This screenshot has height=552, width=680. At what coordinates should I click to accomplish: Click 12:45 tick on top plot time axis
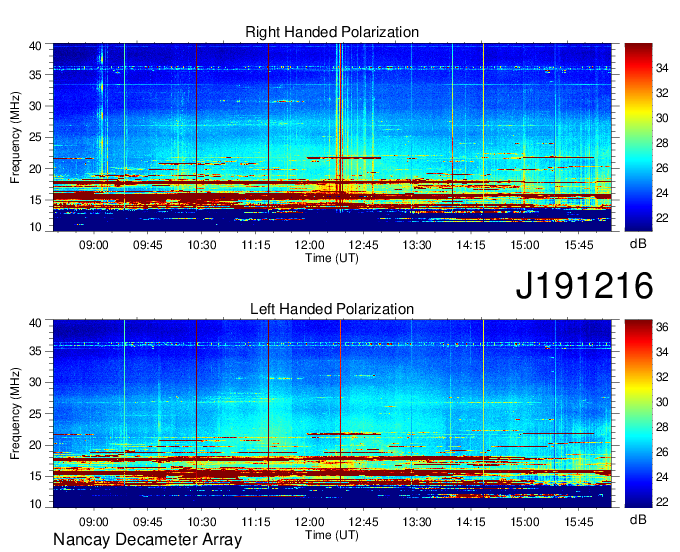coord(363,245)
